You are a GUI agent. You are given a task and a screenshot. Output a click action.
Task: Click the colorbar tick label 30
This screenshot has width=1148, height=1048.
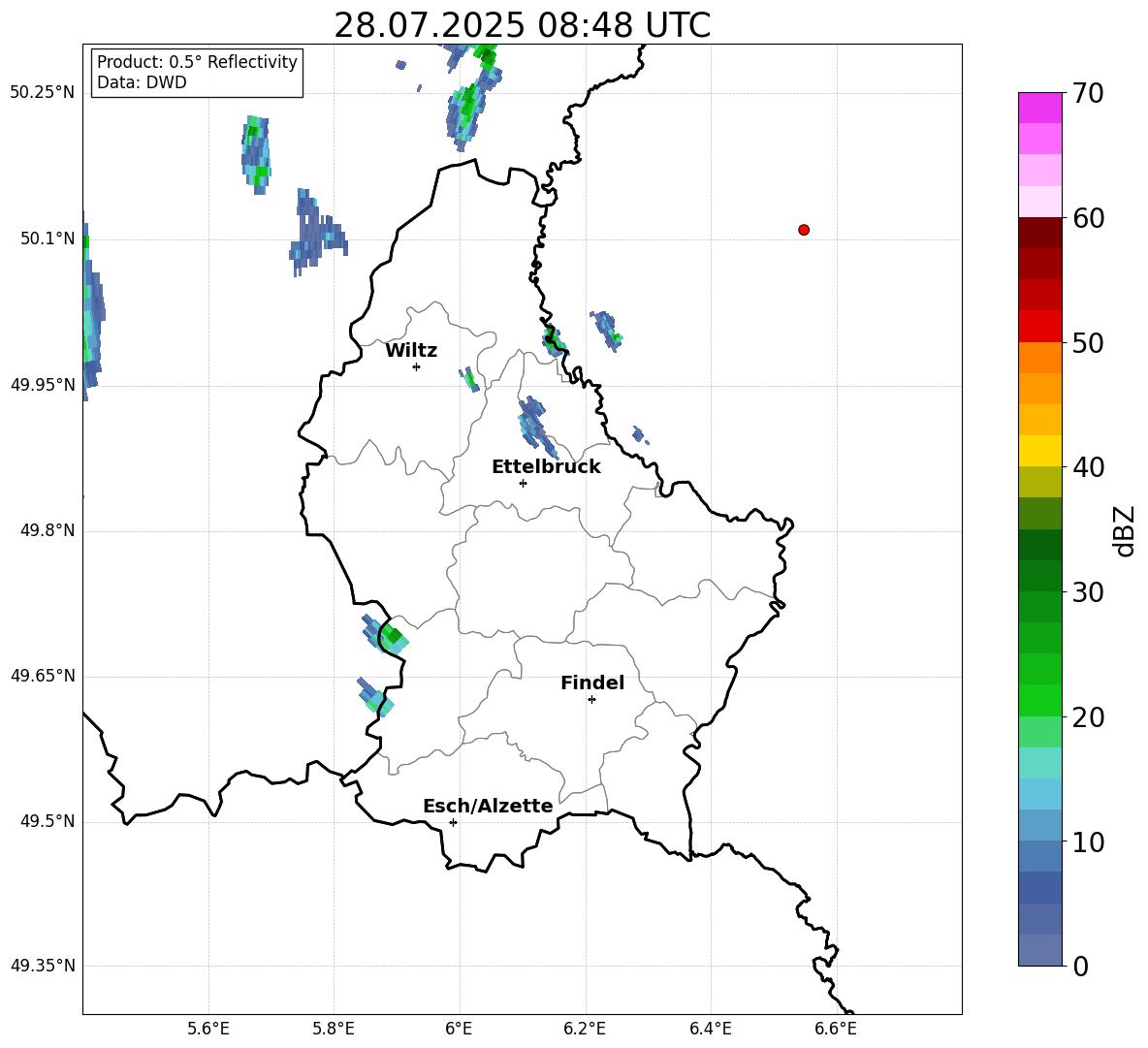click(x=1088, y=592)
